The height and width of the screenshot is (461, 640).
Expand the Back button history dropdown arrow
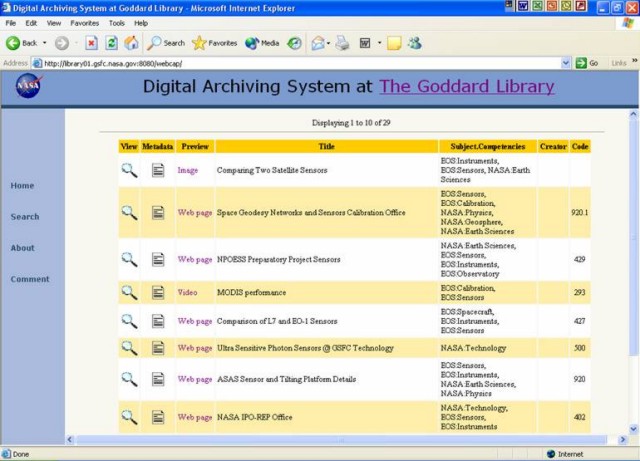[44, 43]
